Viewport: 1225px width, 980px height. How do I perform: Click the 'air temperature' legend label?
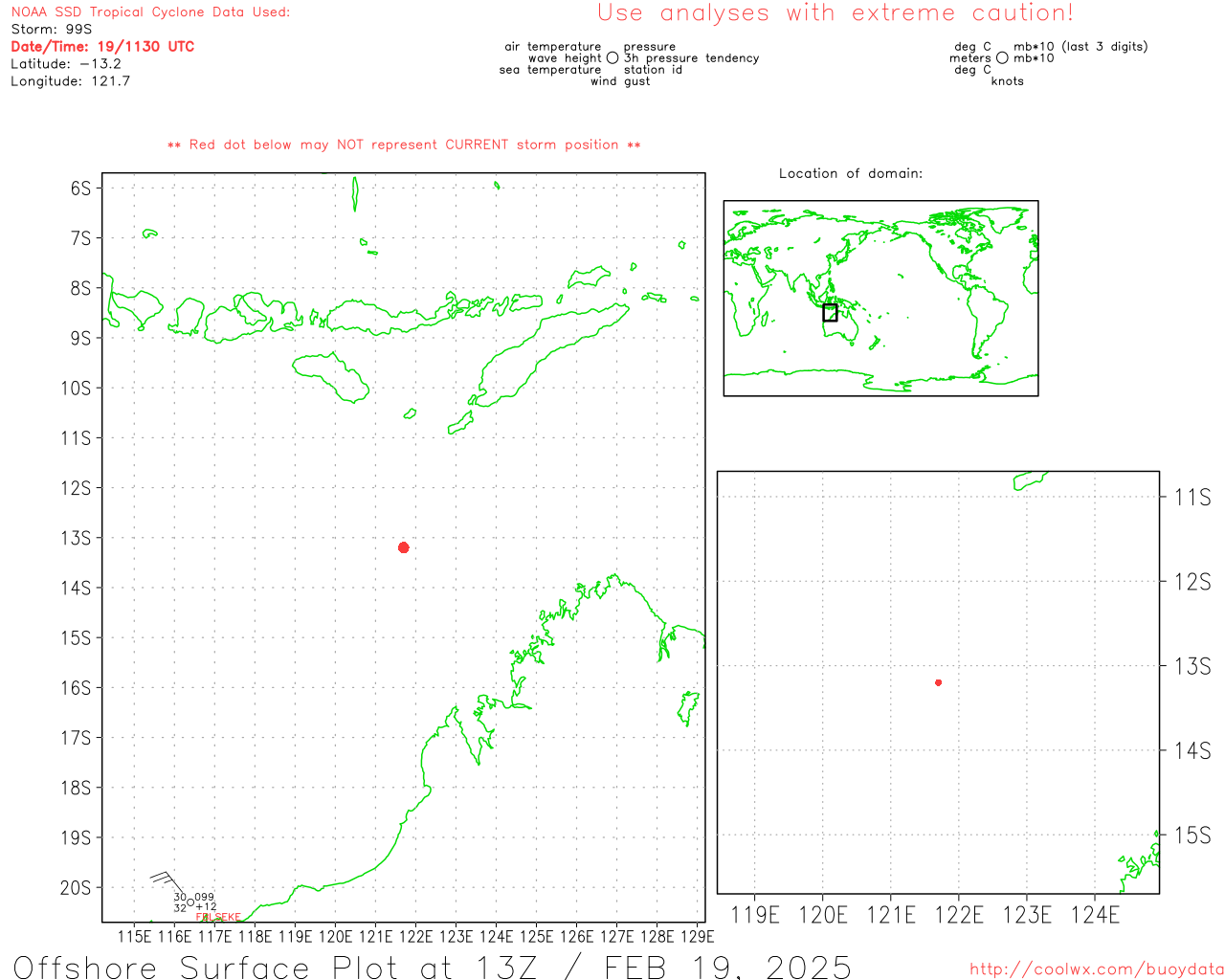tap(553, 47)
